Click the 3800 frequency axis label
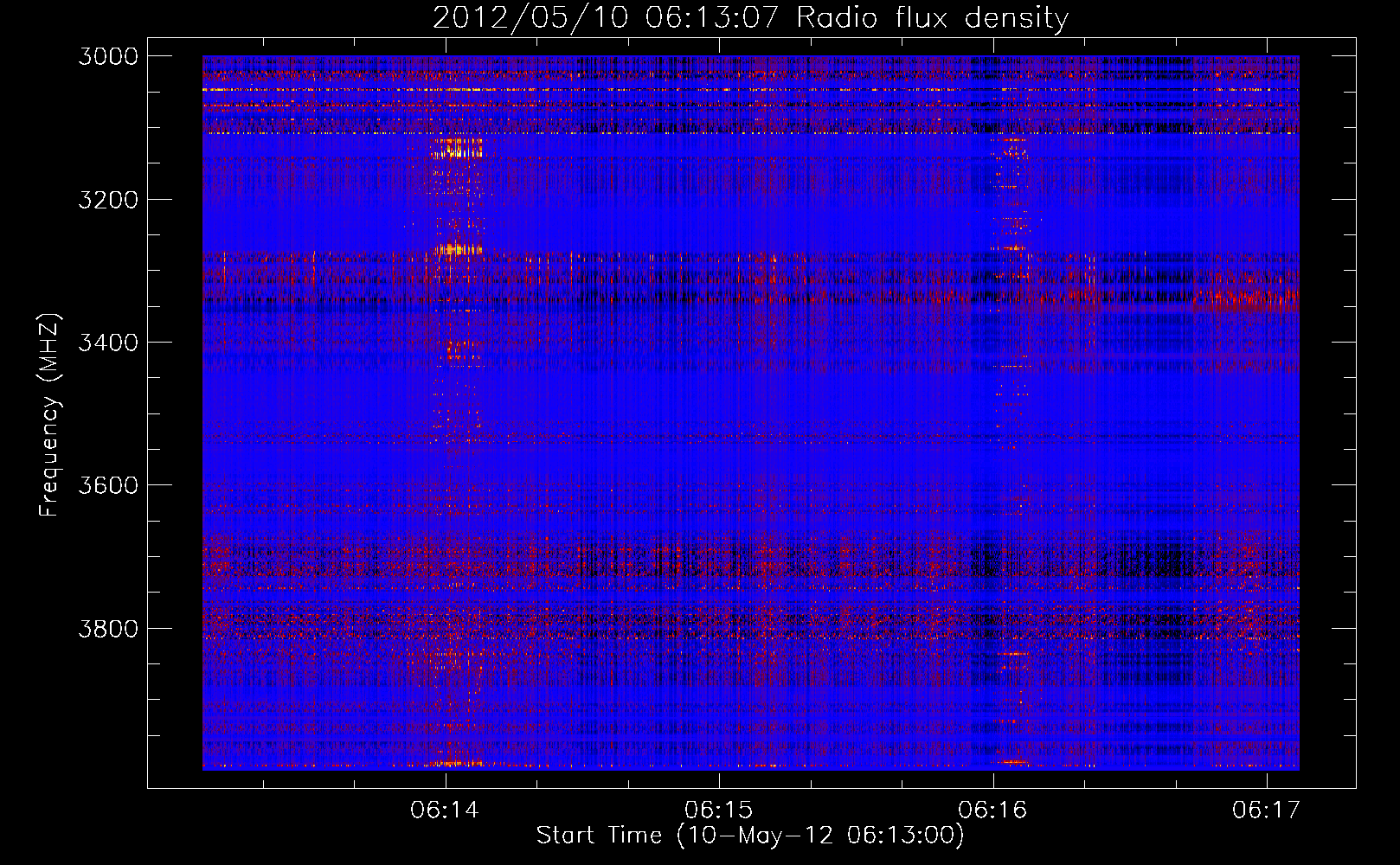This screenshot has height=865, width=1400. tap(108, 628)
